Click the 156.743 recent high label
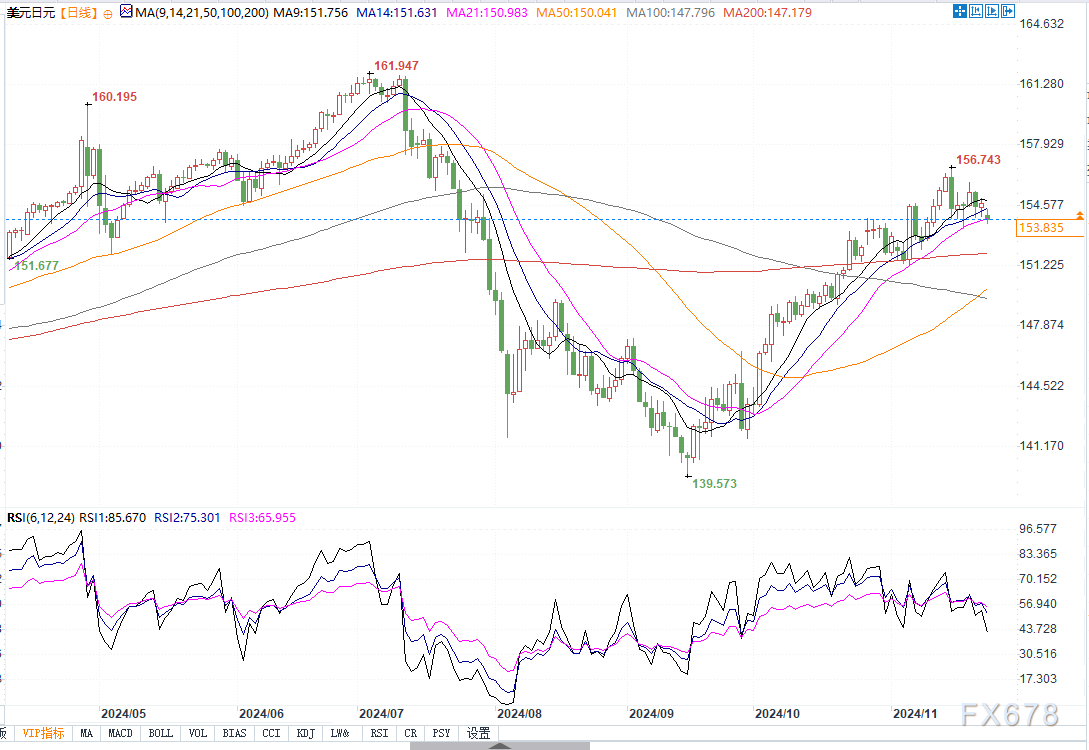 979,160
